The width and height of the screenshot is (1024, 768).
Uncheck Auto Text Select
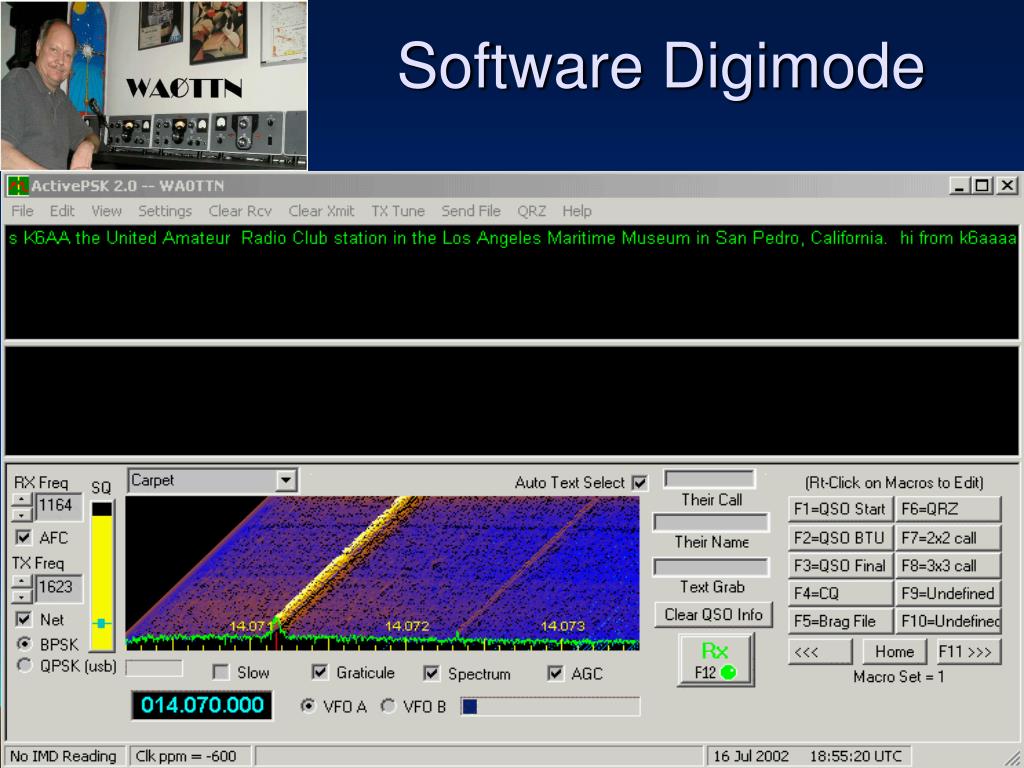point(638,481)
